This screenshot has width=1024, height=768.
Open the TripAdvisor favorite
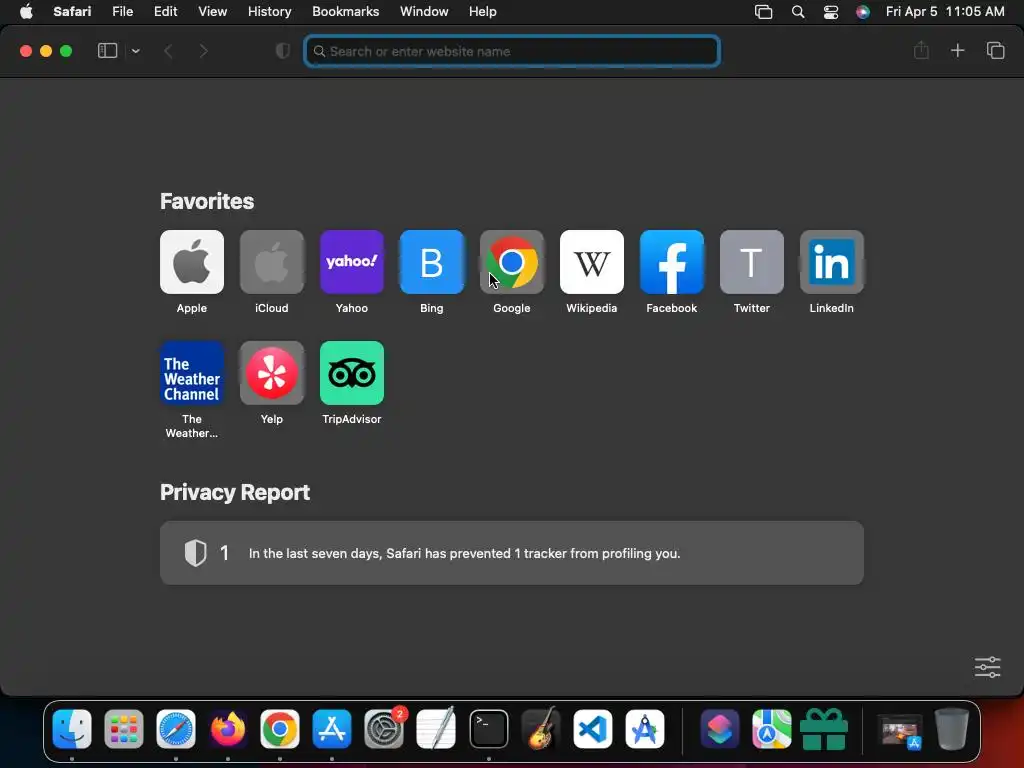pyautogui.click(x=351, y=373)
